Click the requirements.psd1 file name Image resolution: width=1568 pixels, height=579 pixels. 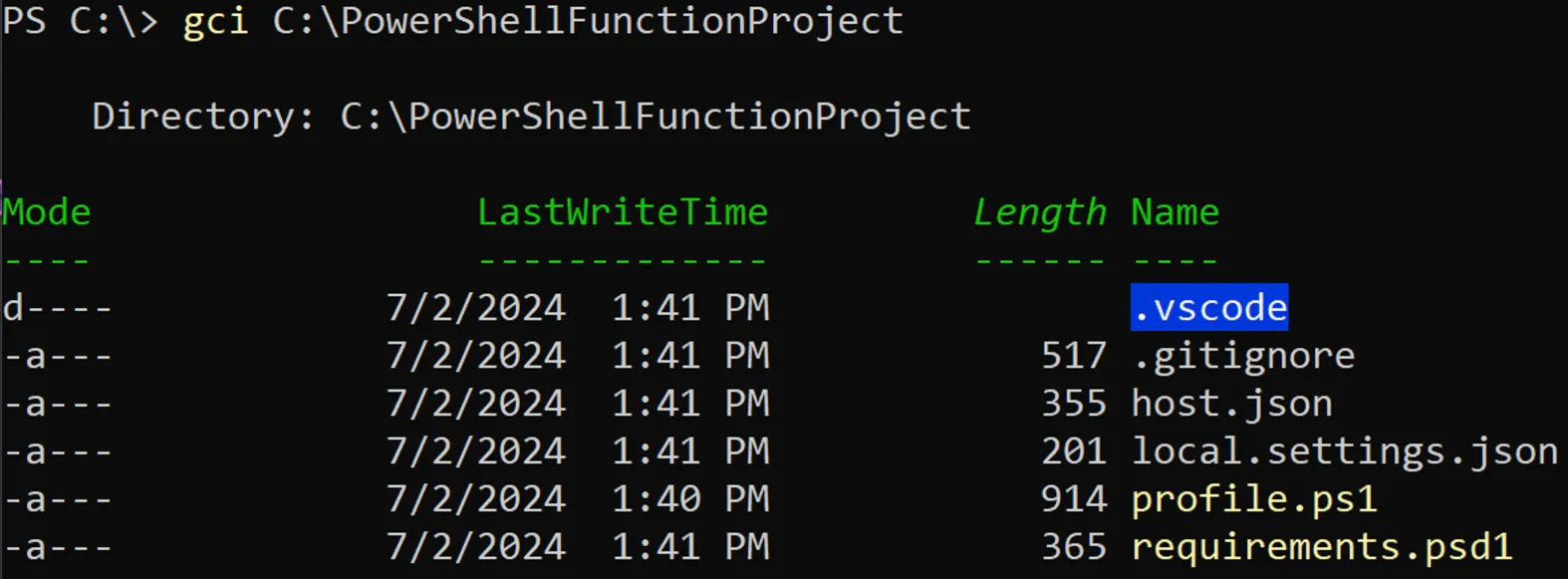point(1322,547)
